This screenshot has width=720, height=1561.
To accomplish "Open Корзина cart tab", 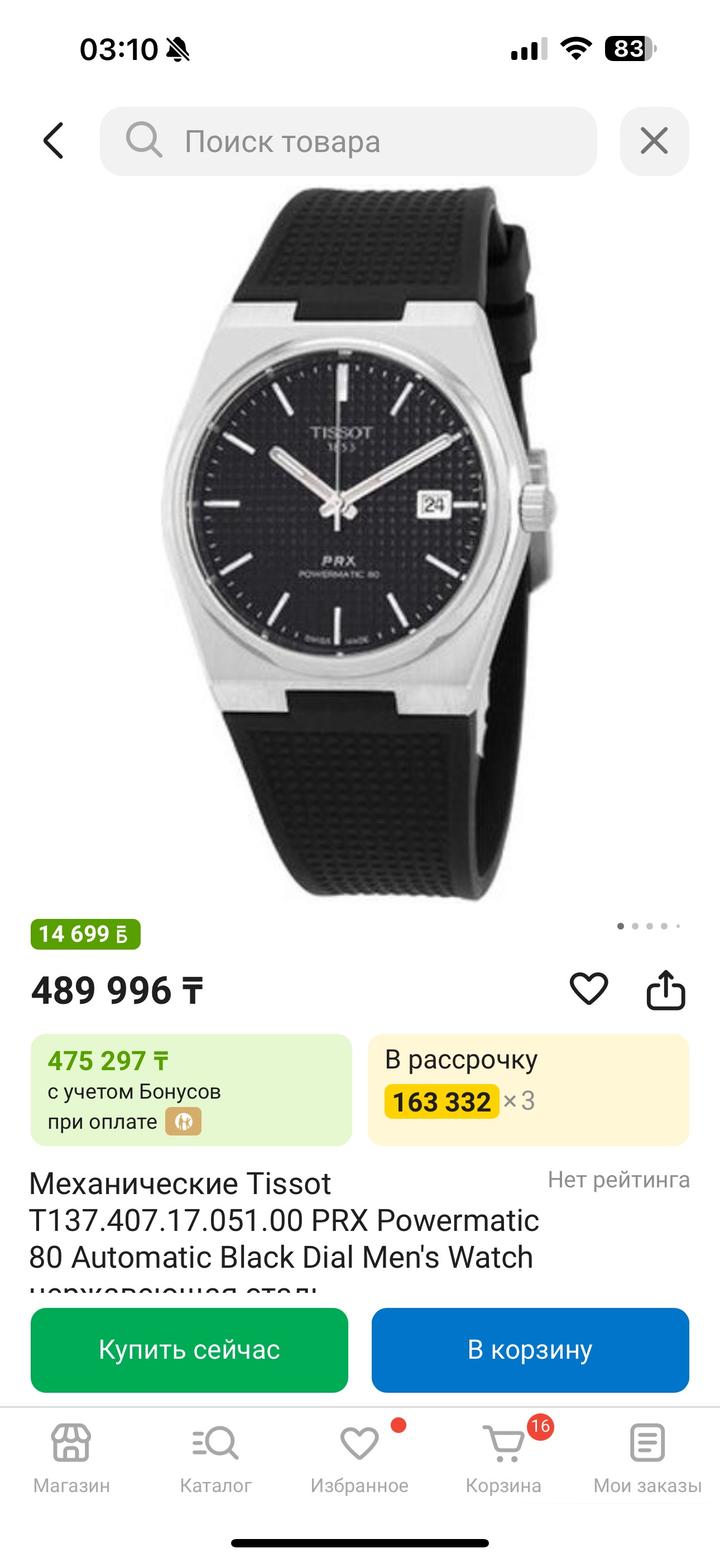I will point(503,1458).
